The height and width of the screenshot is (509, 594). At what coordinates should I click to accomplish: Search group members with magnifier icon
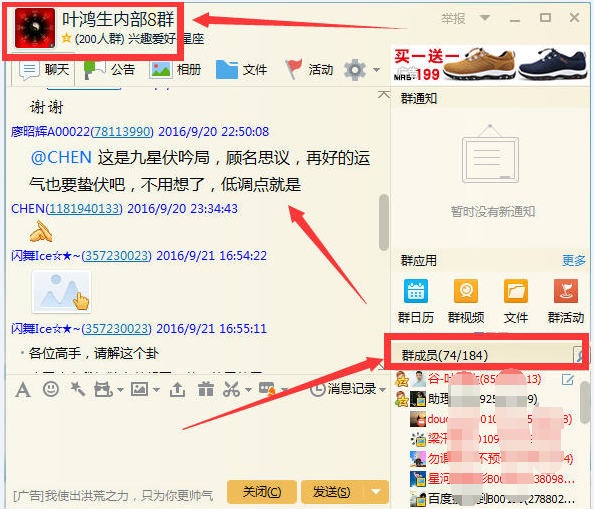(x=579, y=355)
